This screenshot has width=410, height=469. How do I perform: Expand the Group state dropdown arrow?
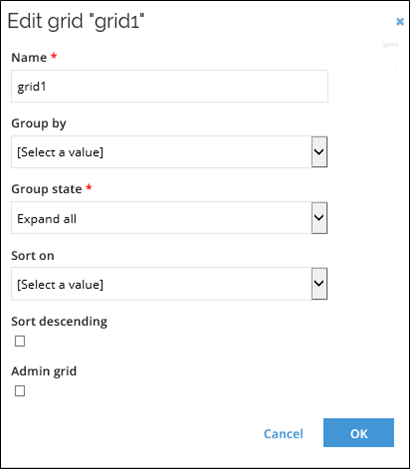click(319, 218)
